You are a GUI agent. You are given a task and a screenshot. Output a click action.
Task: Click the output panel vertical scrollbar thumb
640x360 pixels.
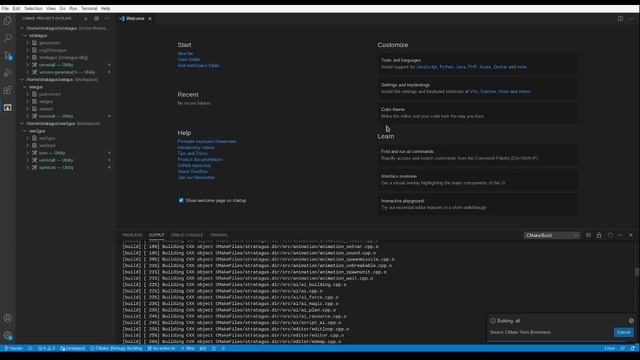click(637, 272)
